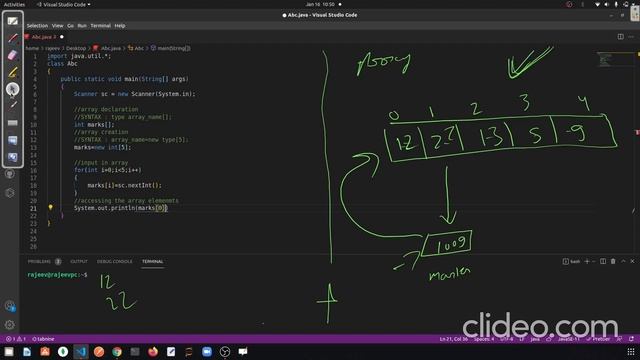Open Visual Studio Code app menu in top bar
The image size is (640, 360).
click(x=64, y=4)
